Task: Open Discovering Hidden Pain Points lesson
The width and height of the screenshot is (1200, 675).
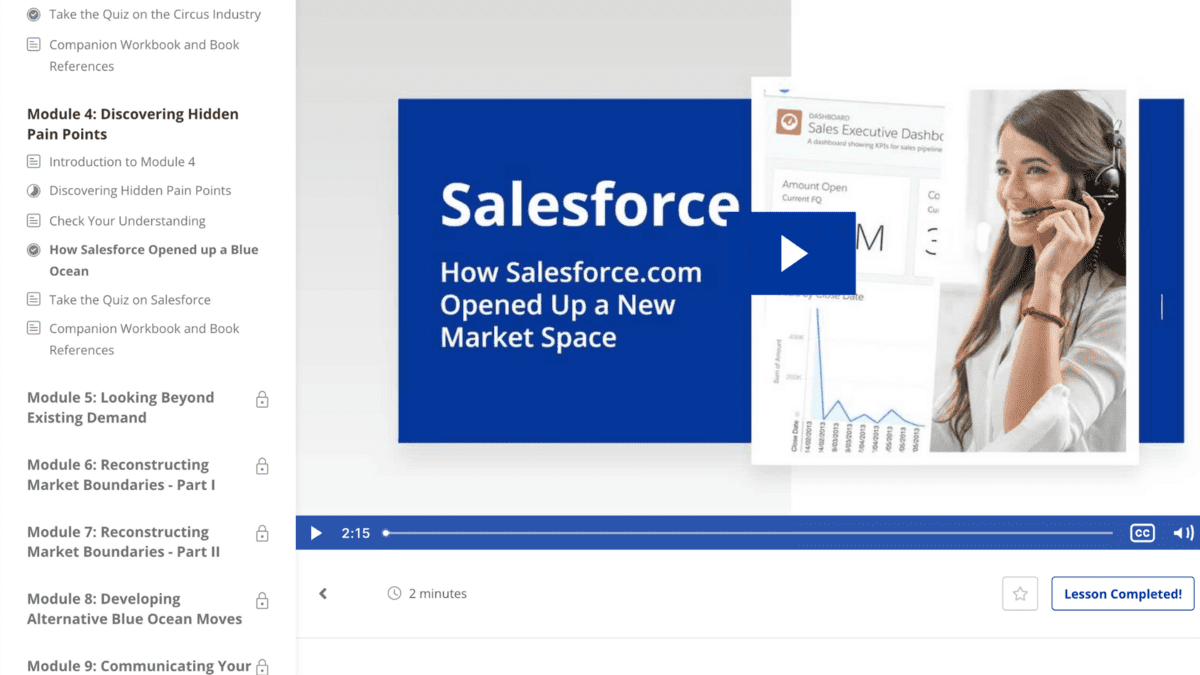Action: tap(140, 191)
